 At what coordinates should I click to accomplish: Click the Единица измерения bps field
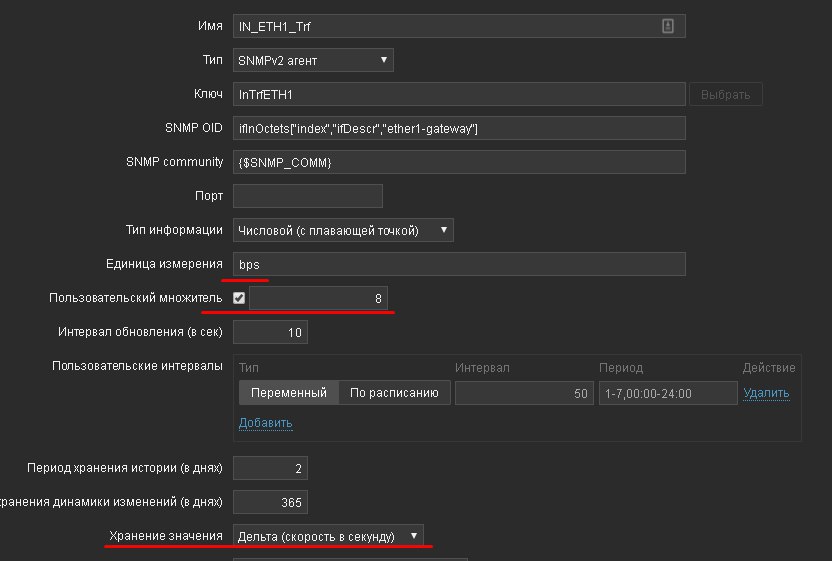459,264
